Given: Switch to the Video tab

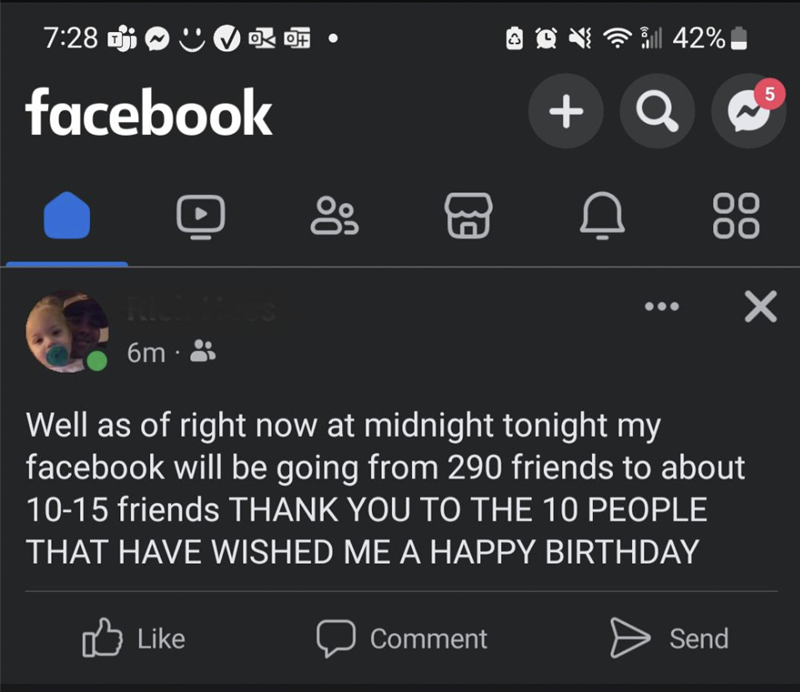Looking at the screenshot, I should click(200, 214).
